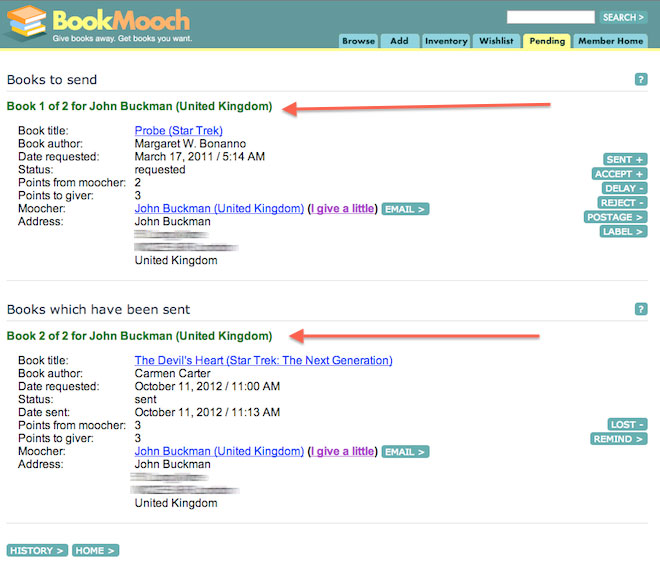Click 'Book 1 of 2 for John Buckman' heading
660x574 pixels.
pos(139,106)
